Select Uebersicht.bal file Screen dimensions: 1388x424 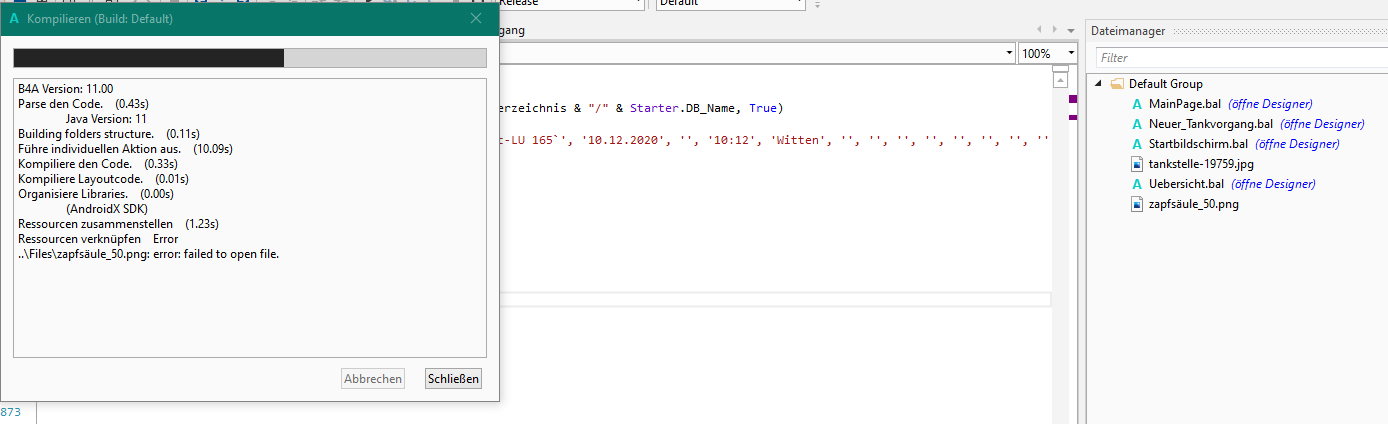(1186, 184)
